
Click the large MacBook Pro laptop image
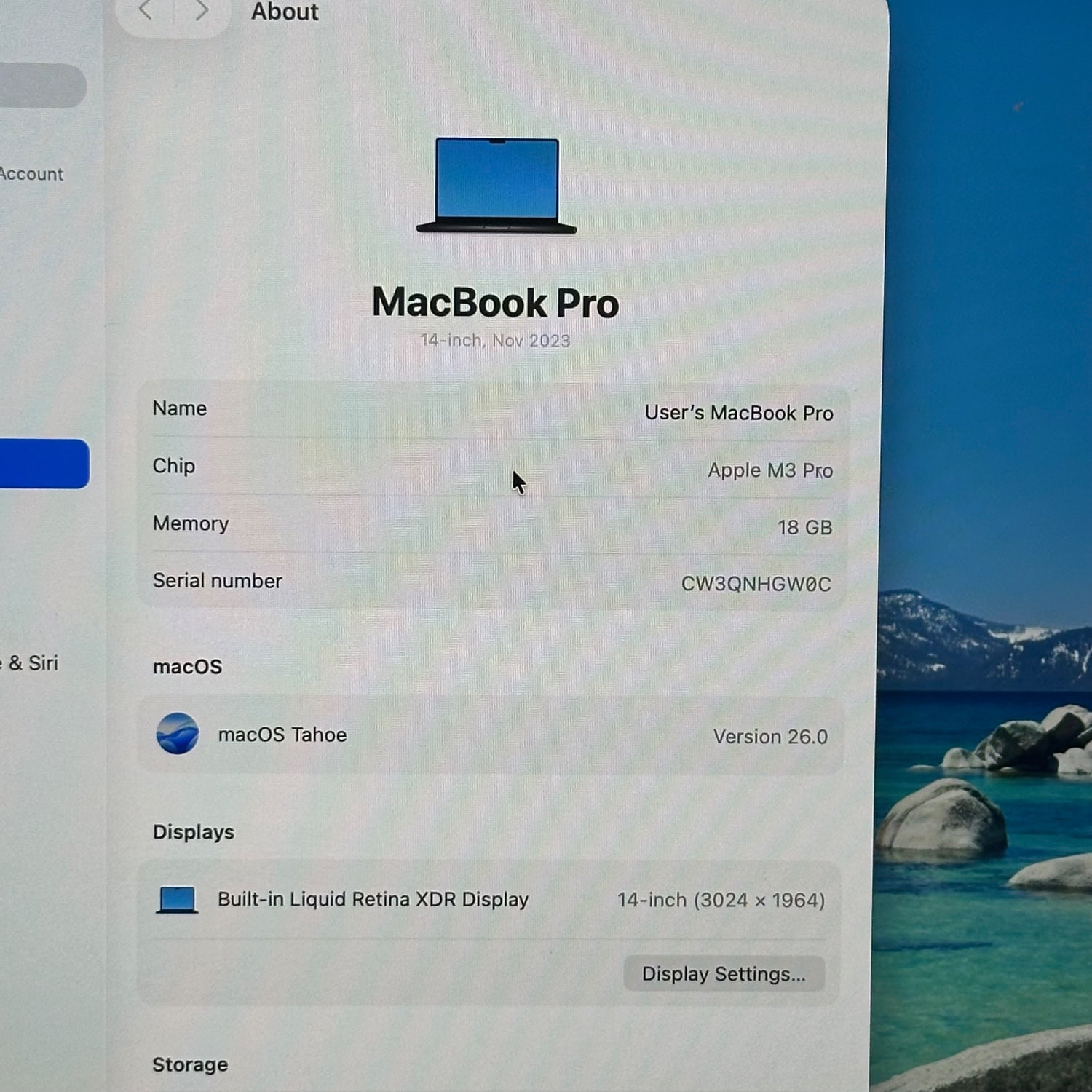pyautogui.click(x=496, y=186)
